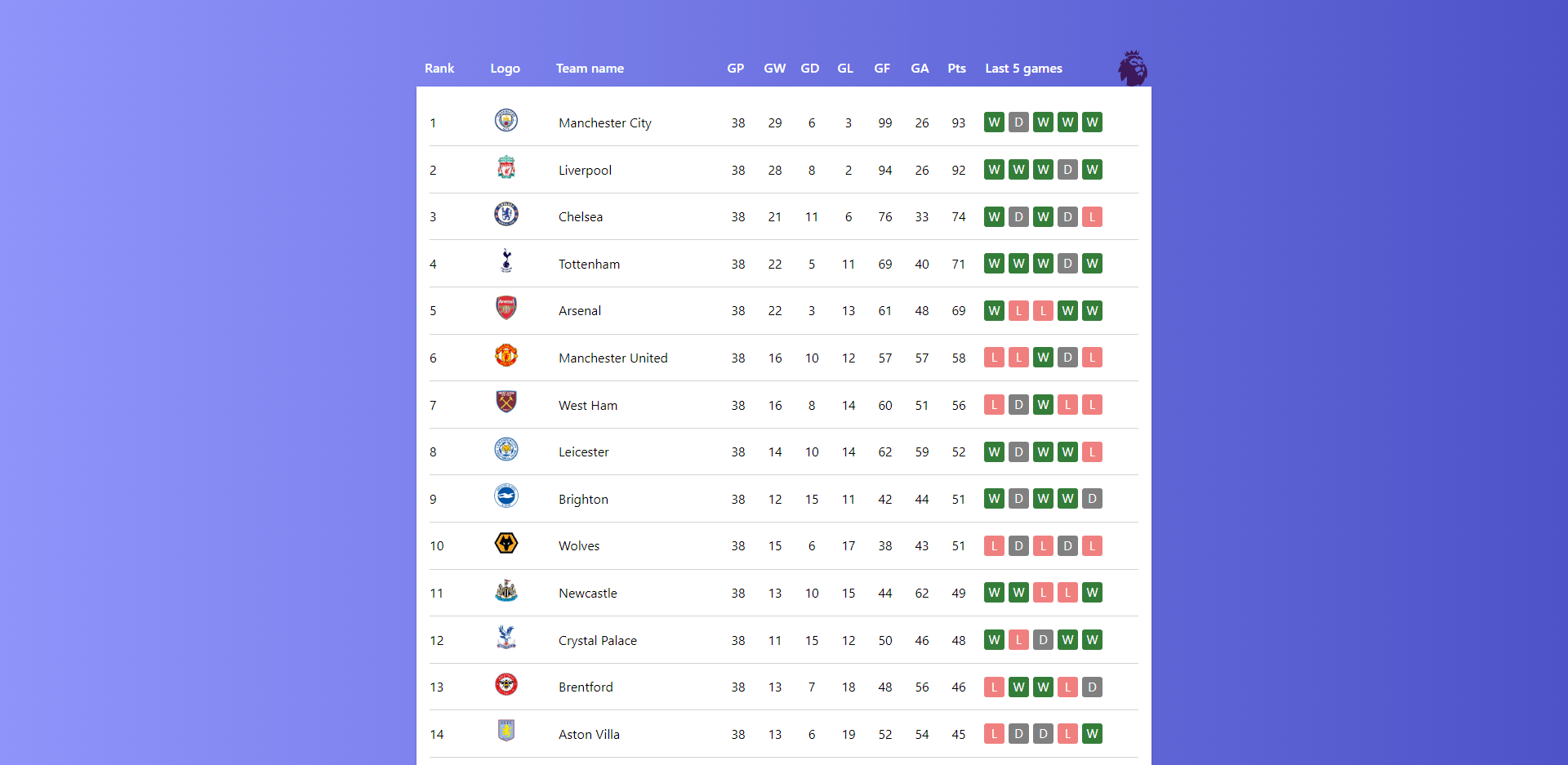
Task: Click Leicester's goal difference value 62
Action: click(885, 451)
